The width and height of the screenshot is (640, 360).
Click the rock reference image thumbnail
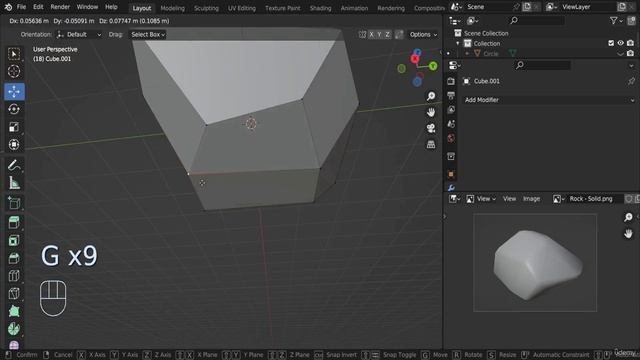535,263
